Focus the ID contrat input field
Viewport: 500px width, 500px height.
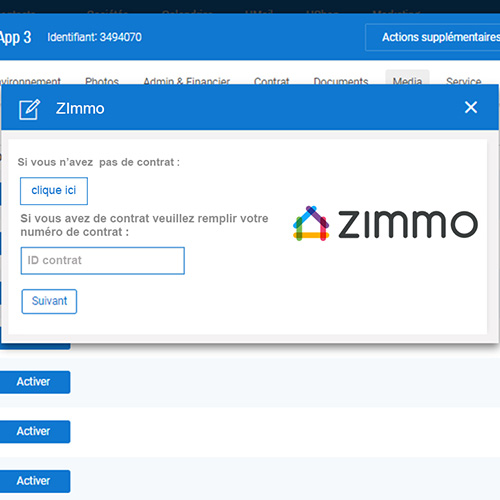pos(103,261)
